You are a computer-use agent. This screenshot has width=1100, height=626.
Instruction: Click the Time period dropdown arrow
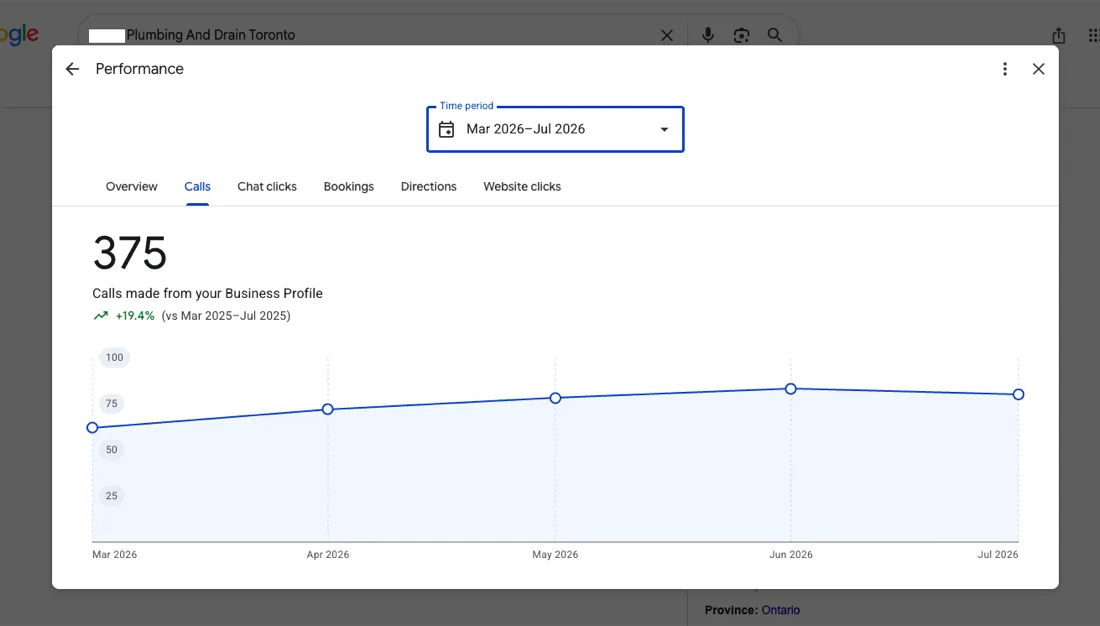tap(664, 129)
